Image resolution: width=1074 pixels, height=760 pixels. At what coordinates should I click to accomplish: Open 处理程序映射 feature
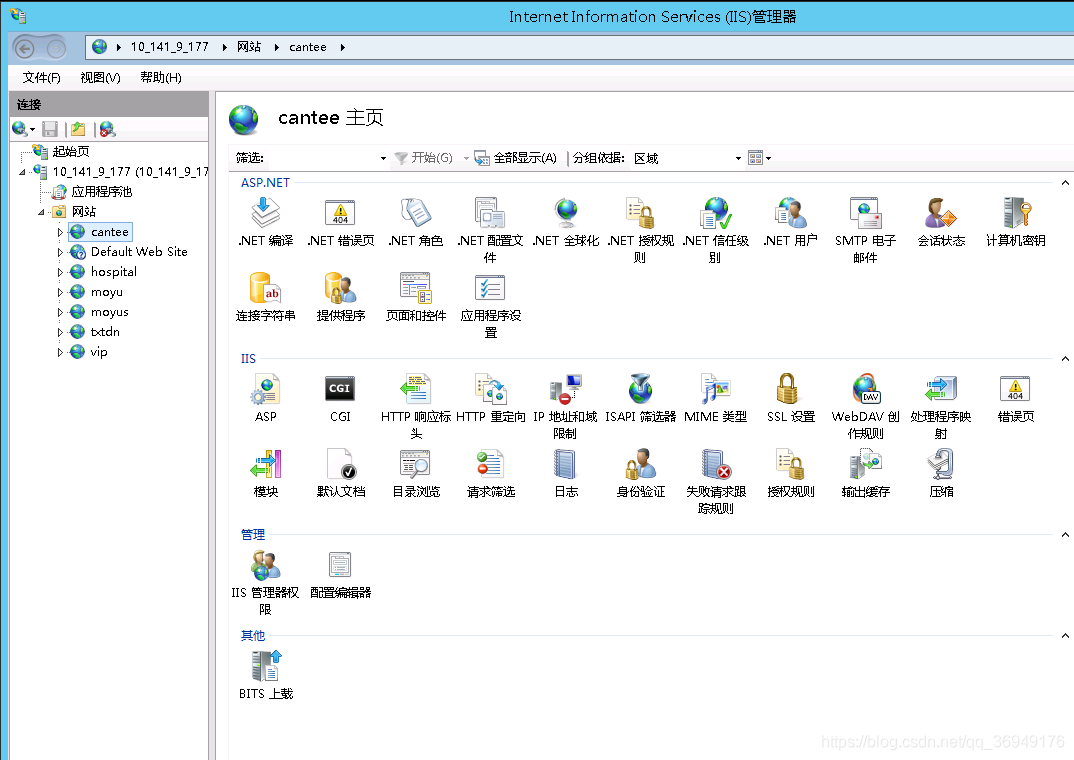(940, 406)
